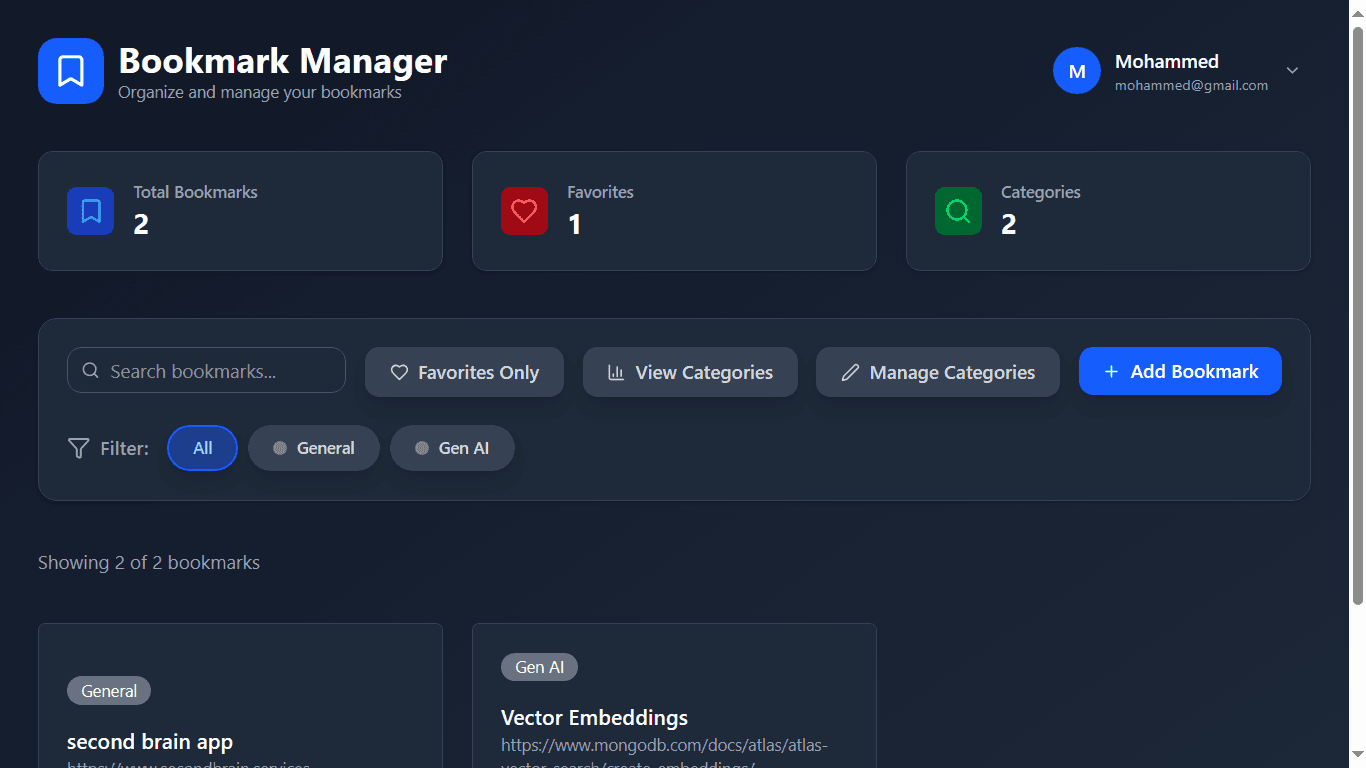The image size is (1366, 768).
Task: Click the green magnifier icon on Categories card
Action: click(x=958, y=211)
